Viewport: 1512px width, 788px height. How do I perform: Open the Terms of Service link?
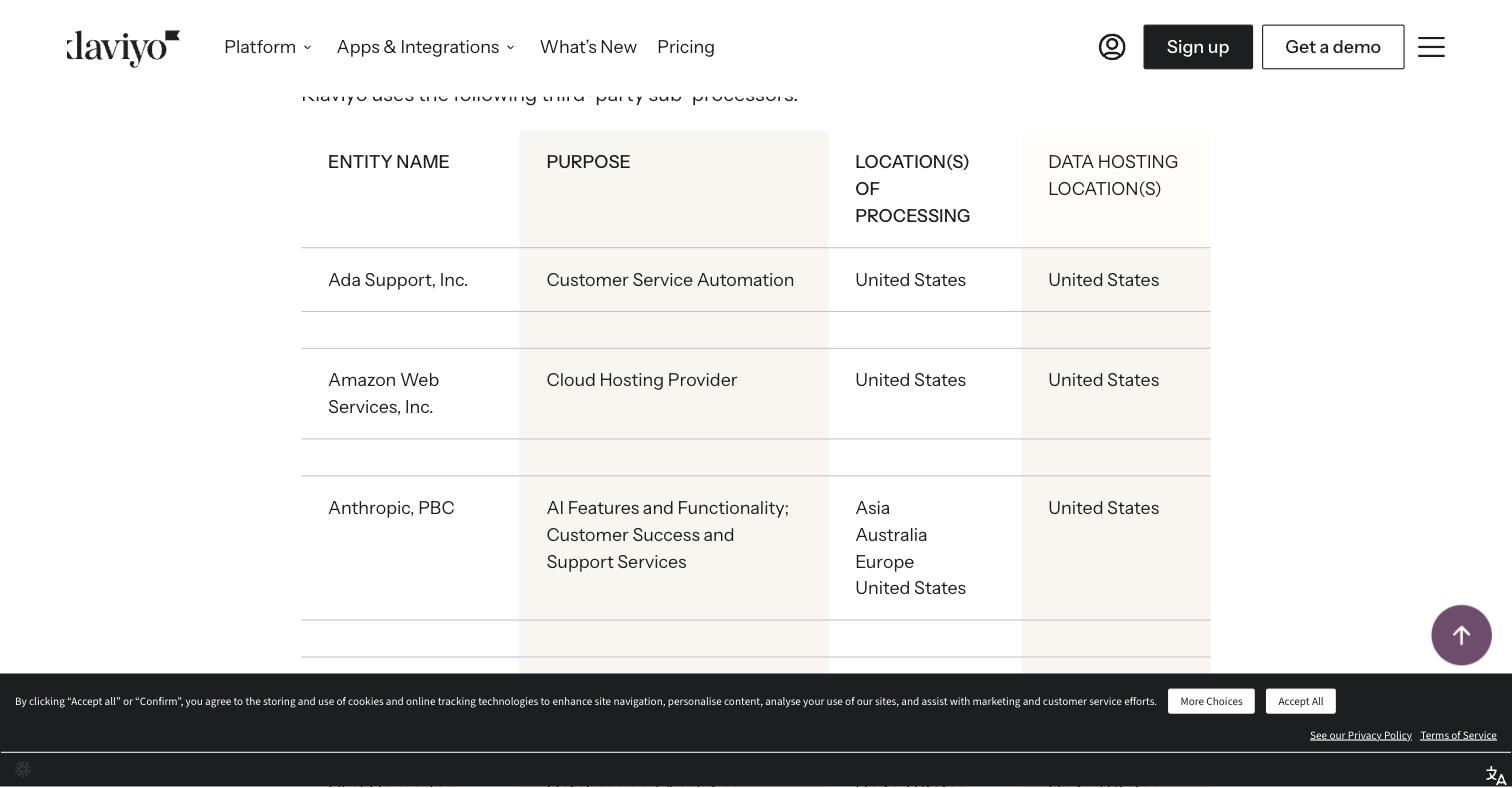tap(1458, 735)
